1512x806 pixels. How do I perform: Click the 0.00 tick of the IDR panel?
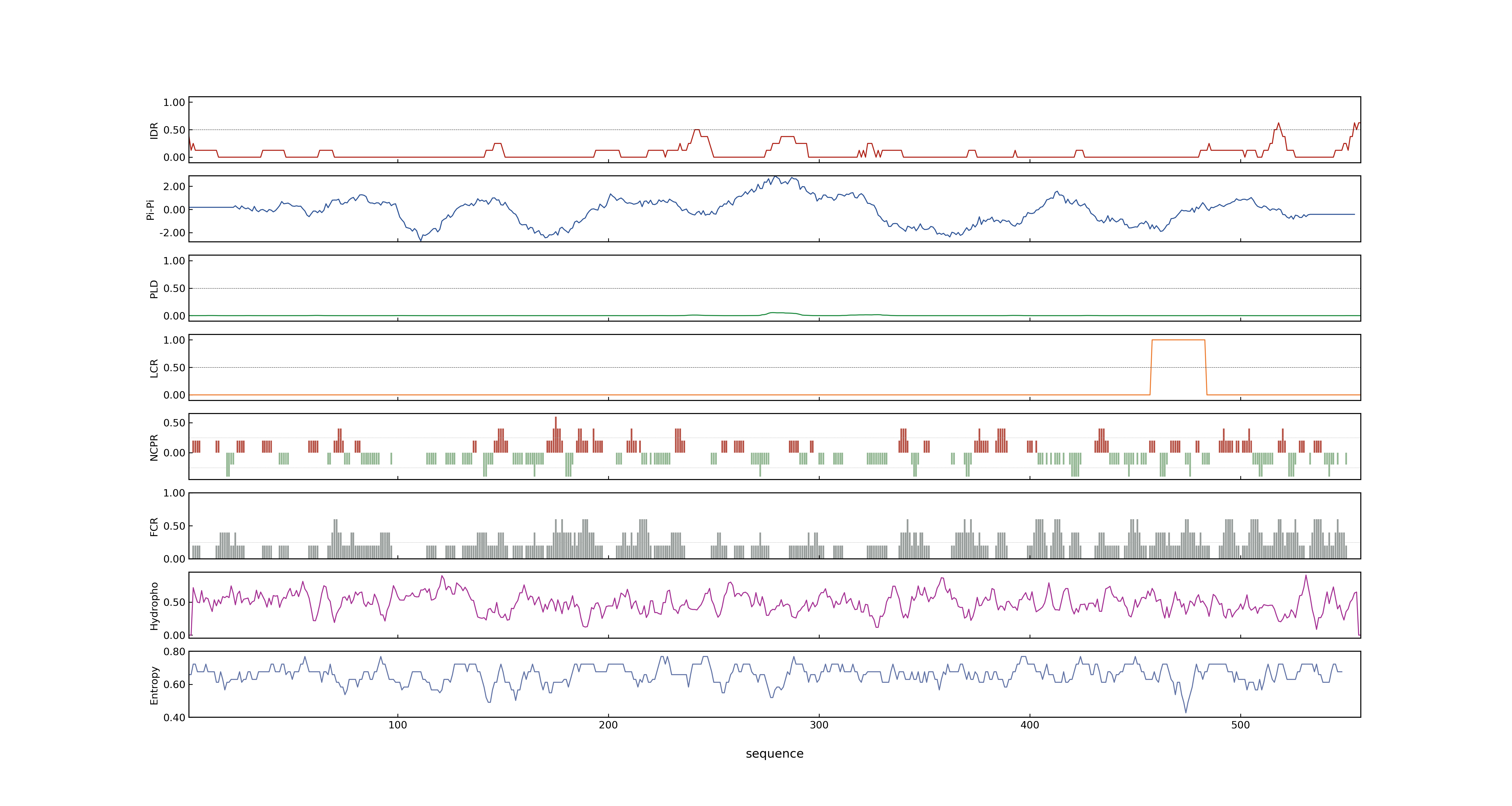click(x=174, y=157)
